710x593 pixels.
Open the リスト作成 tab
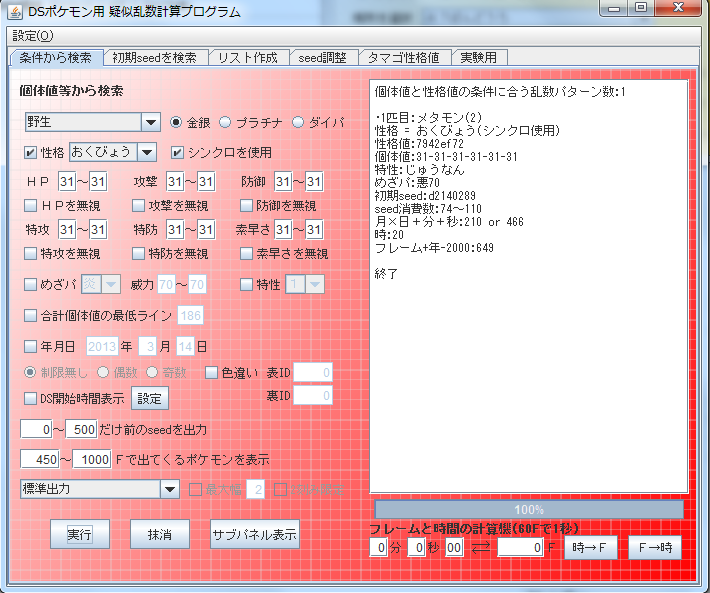click(248, 57)
